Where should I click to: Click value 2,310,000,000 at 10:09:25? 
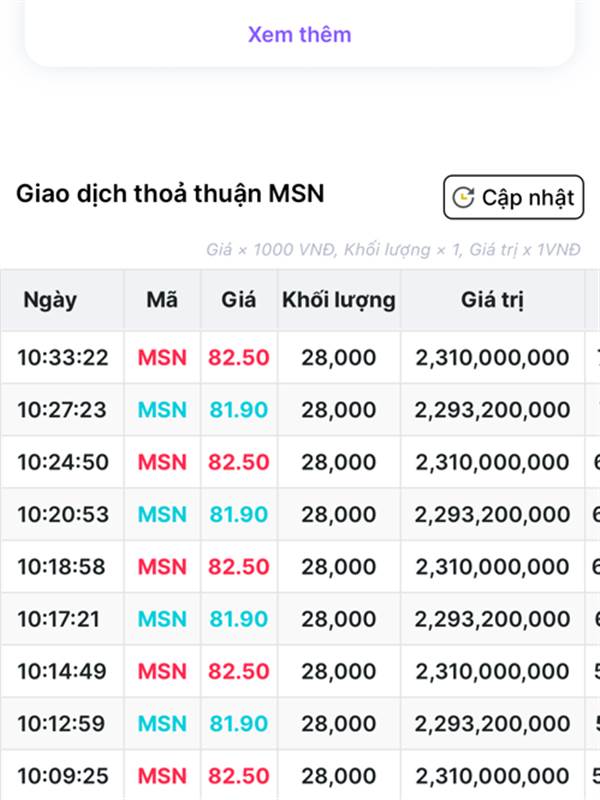tap(492, 775)
